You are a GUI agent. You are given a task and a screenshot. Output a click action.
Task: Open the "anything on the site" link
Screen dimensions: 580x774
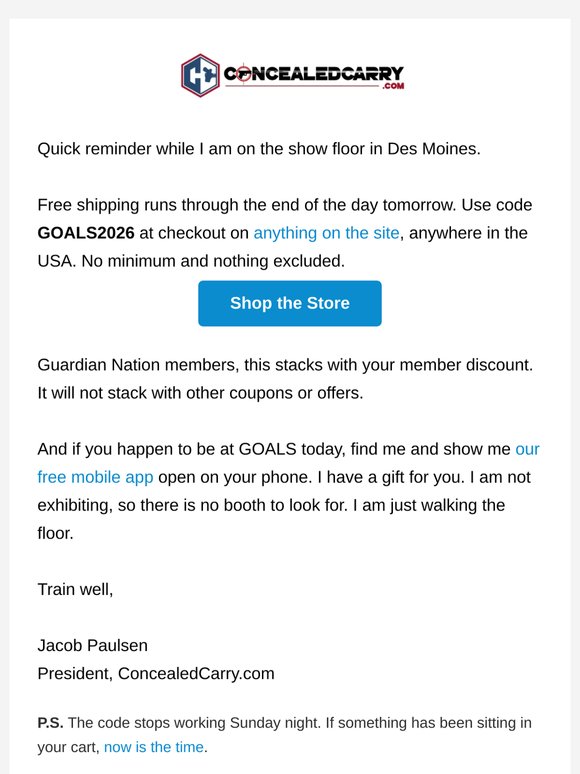[326, 233]
